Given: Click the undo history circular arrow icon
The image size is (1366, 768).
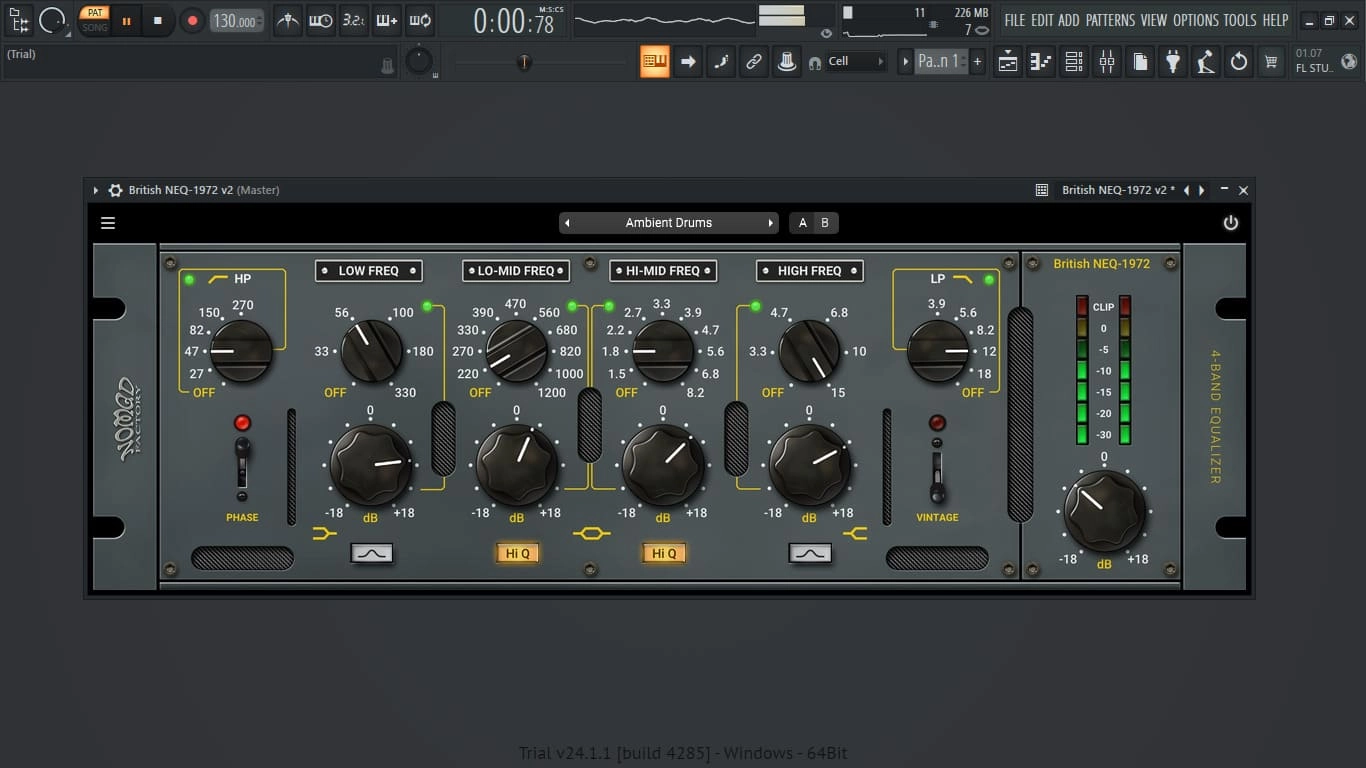Looking at the screenshot, I should [1239, 61].
